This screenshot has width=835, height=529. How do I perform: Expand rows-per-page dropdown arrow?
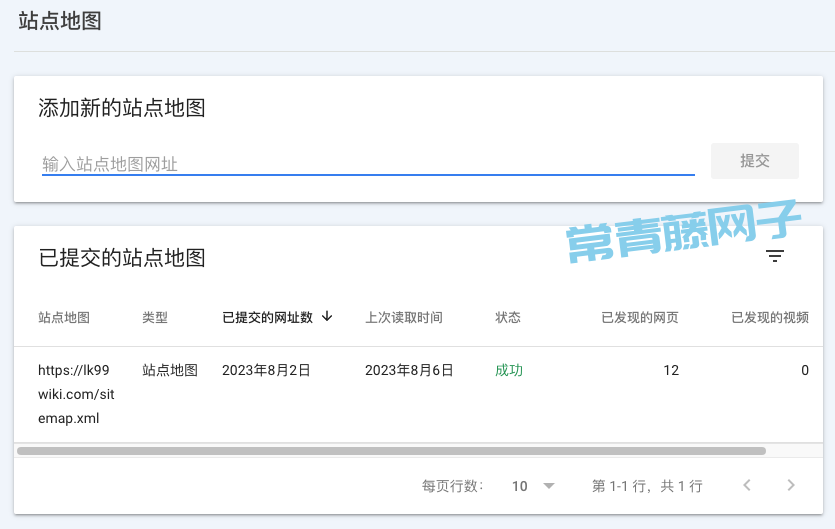coord(549,486)
